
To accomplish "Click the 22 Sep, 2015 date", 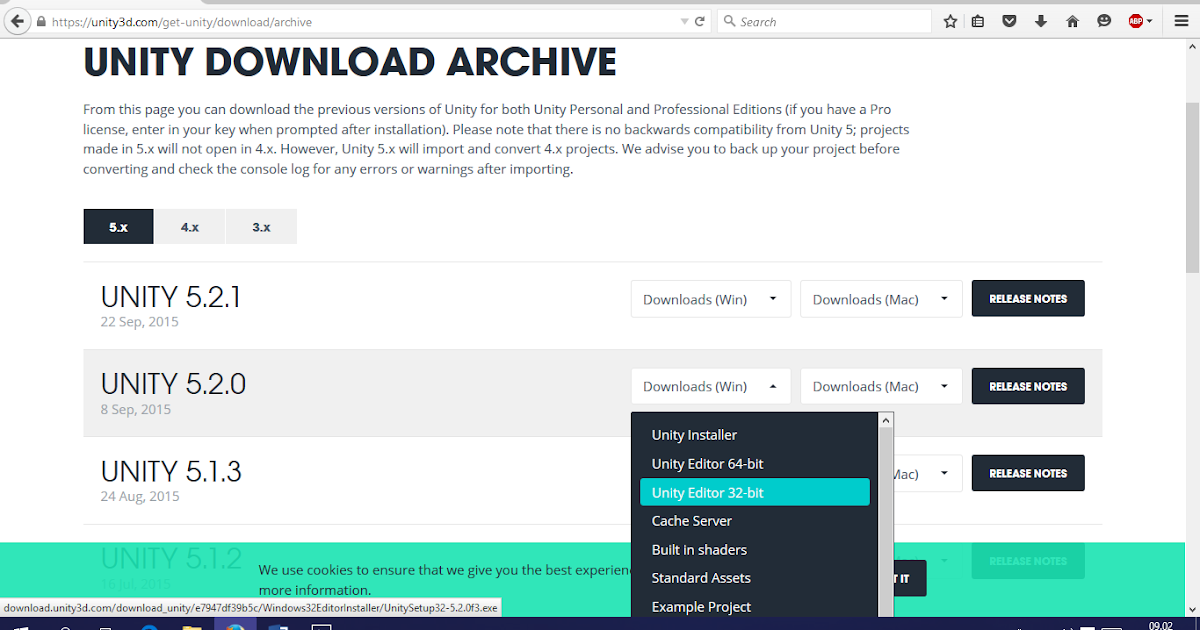I will 140,322.
